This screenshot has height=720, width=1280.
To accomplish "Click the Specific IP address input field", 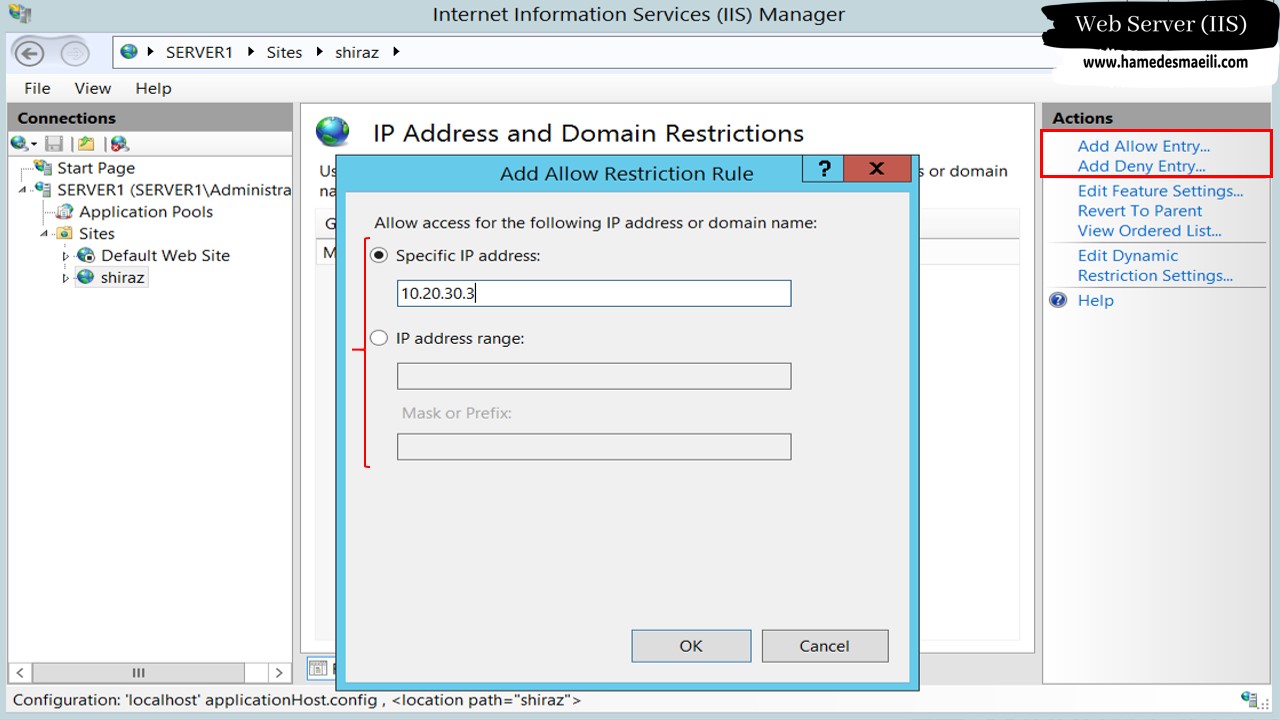I will click(x=594, y=293).
